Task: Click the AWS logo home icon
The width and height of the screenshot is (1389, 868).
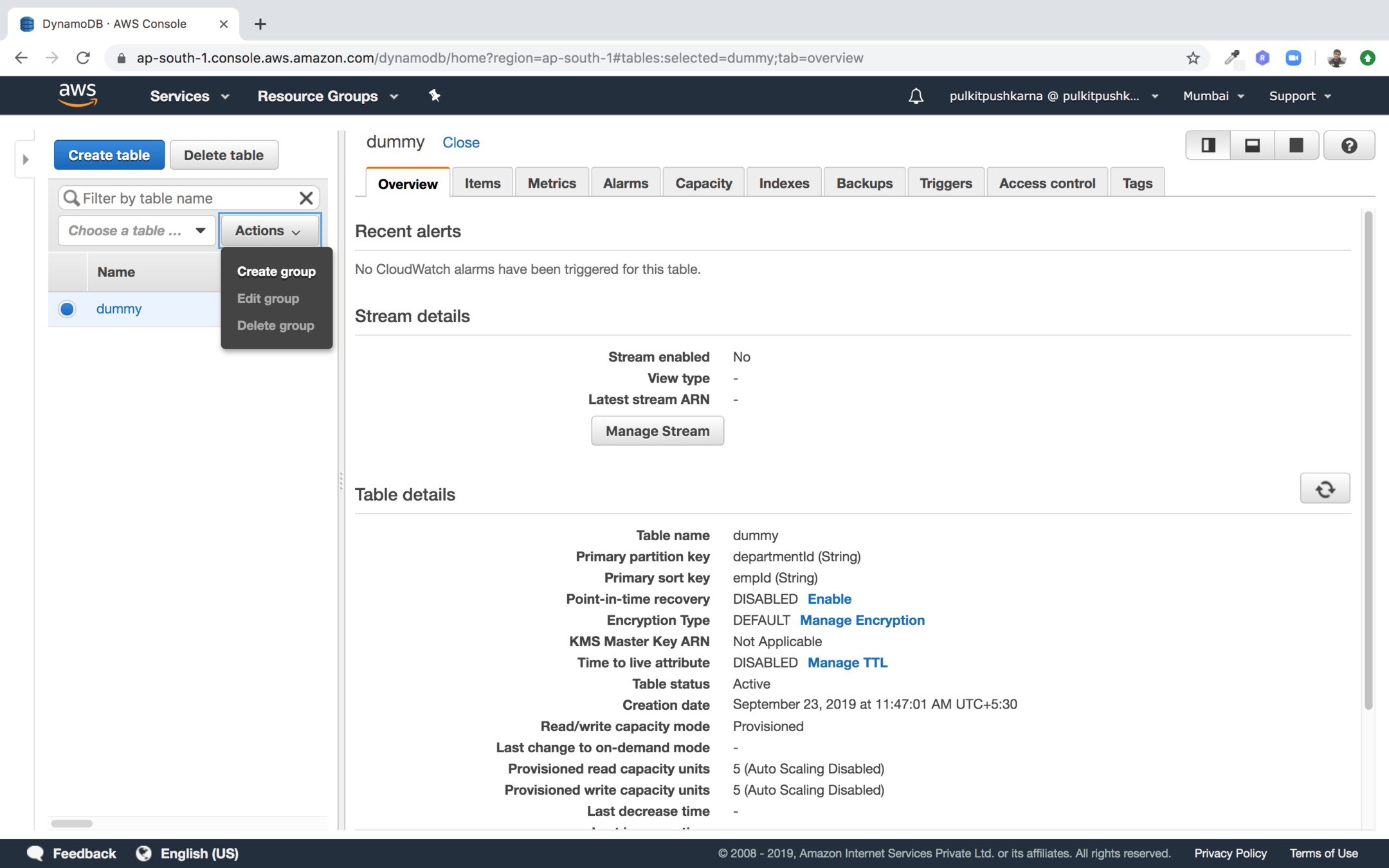Action: (78, 95)
